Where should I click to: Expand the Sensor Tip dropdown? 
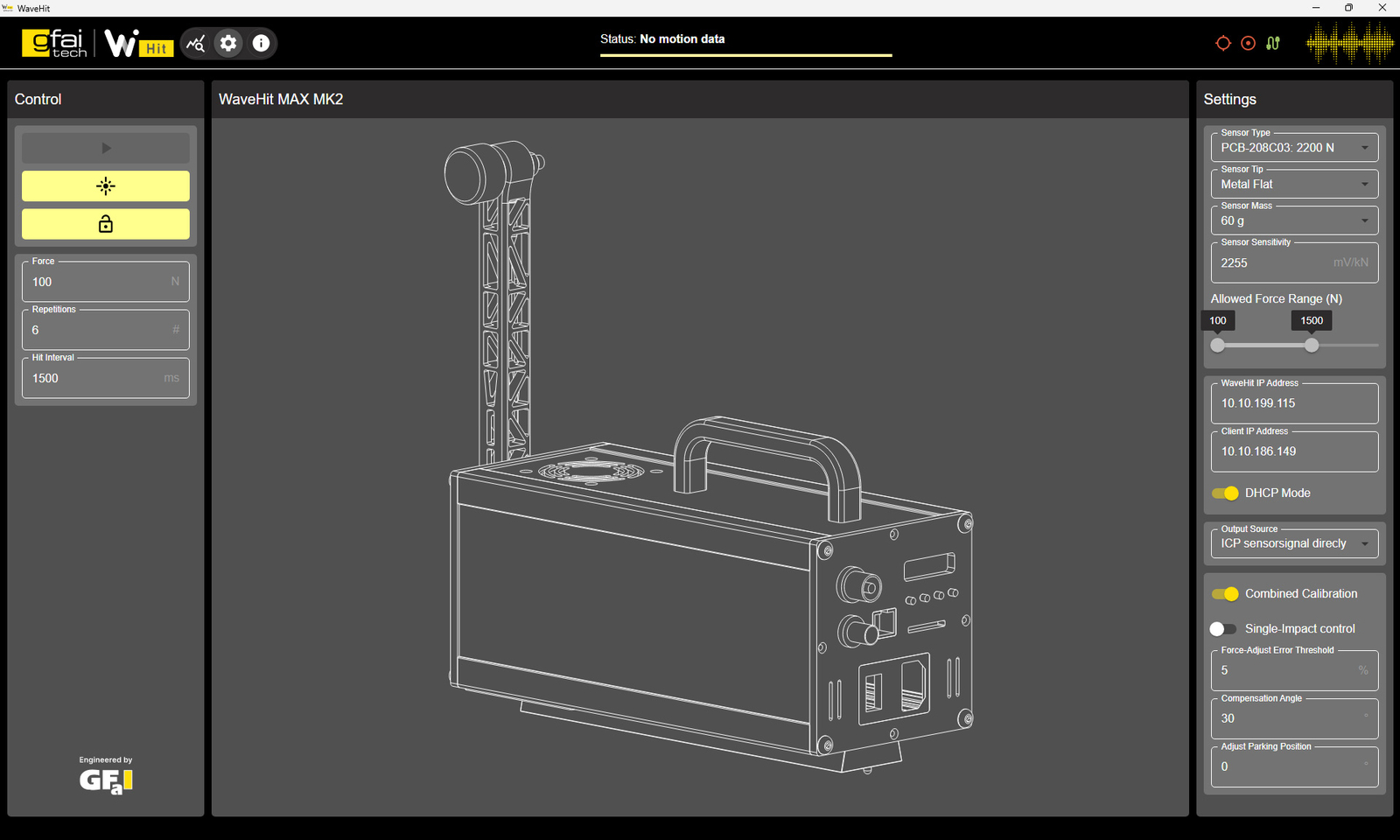coord(1293,185)
